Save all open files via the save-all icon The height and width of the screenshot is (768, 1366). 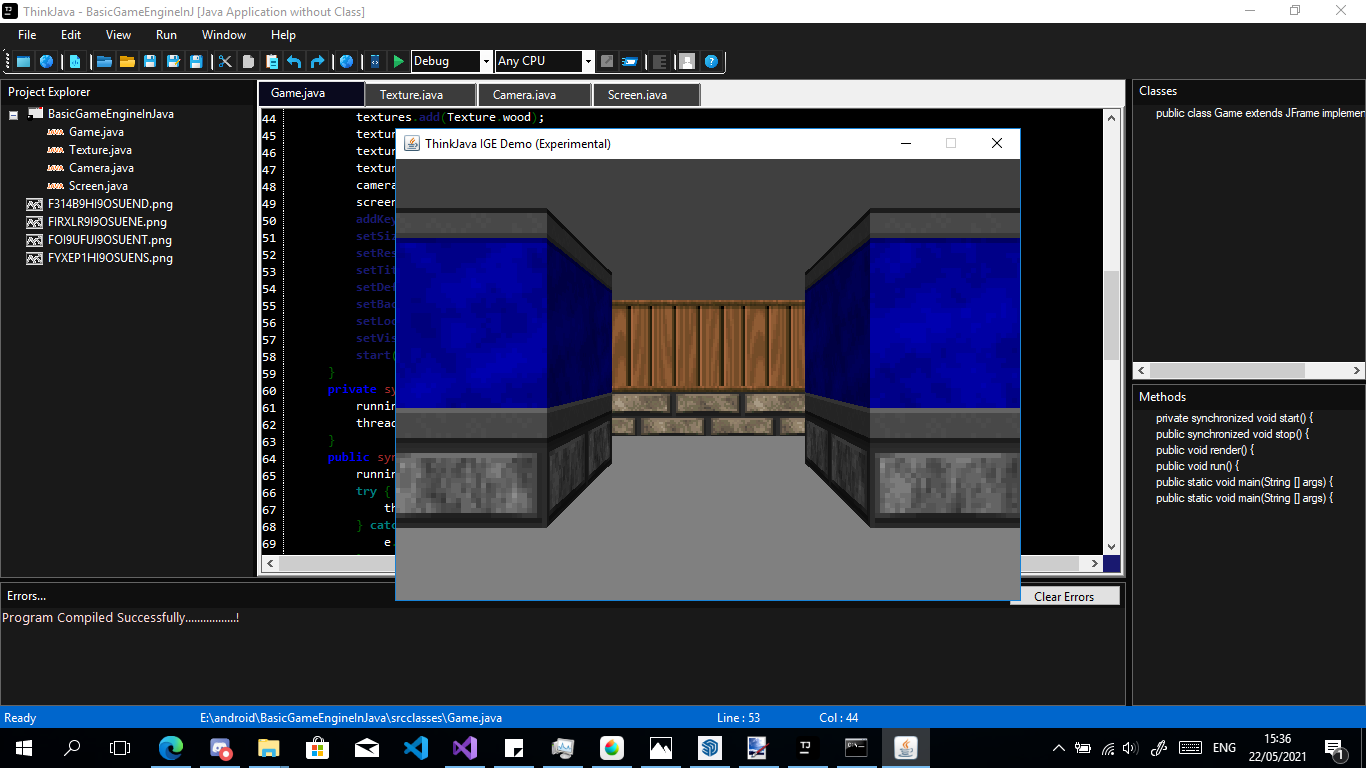pos(196,61)
